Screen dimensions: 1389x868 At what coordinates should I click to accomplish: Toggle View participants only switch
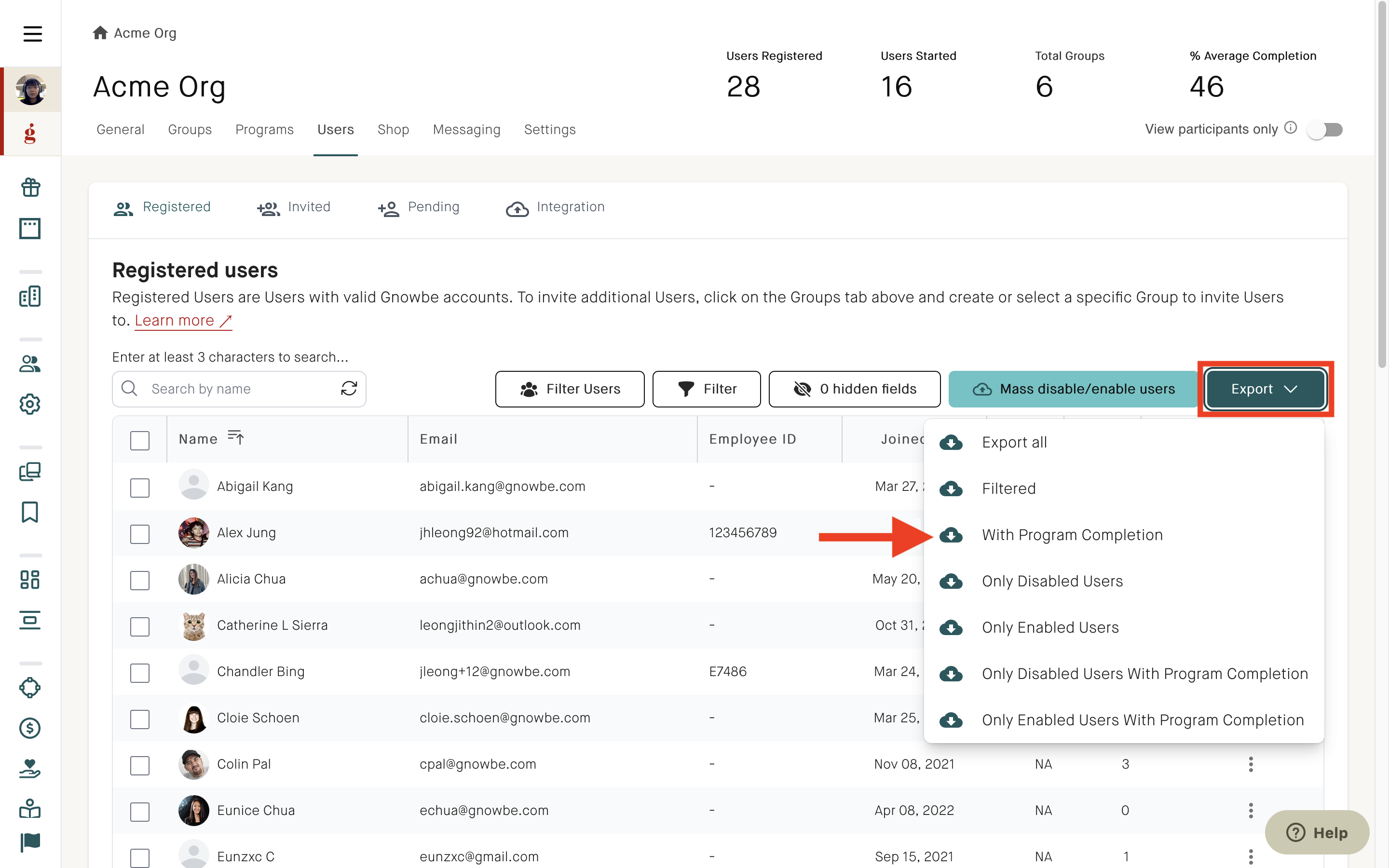pos(1325,129)
